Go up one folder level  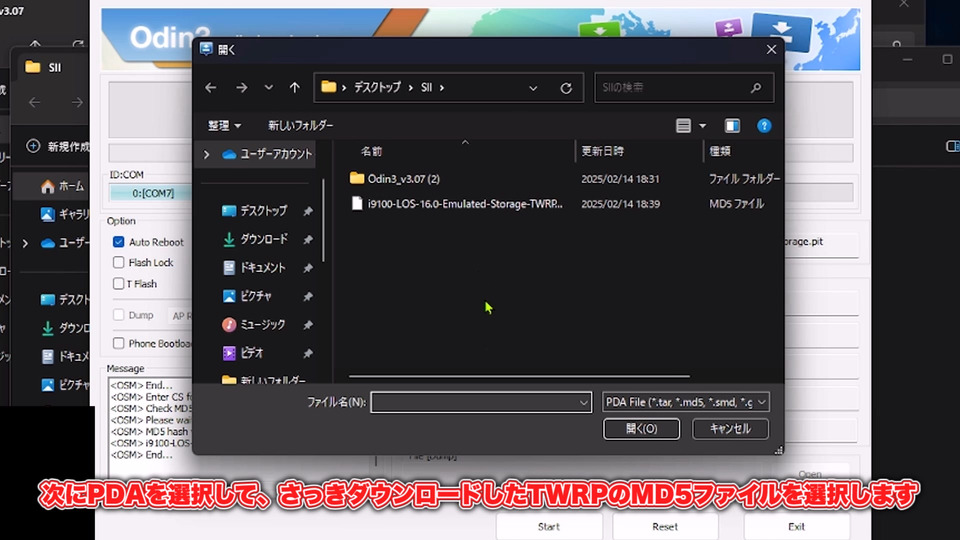pos(294,88)
